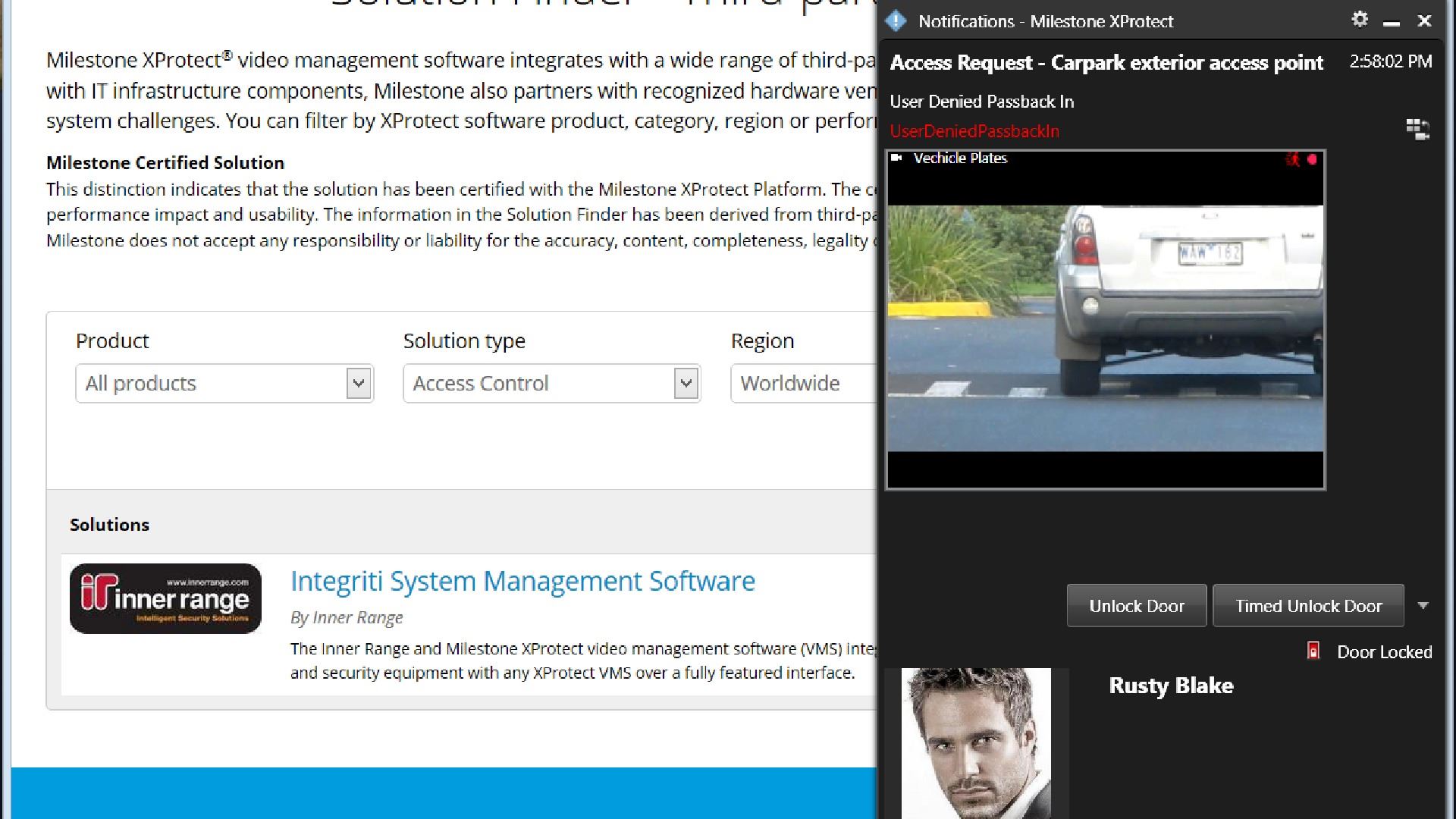Open the Region Worldwide dropdown

(x=802, y=383)
